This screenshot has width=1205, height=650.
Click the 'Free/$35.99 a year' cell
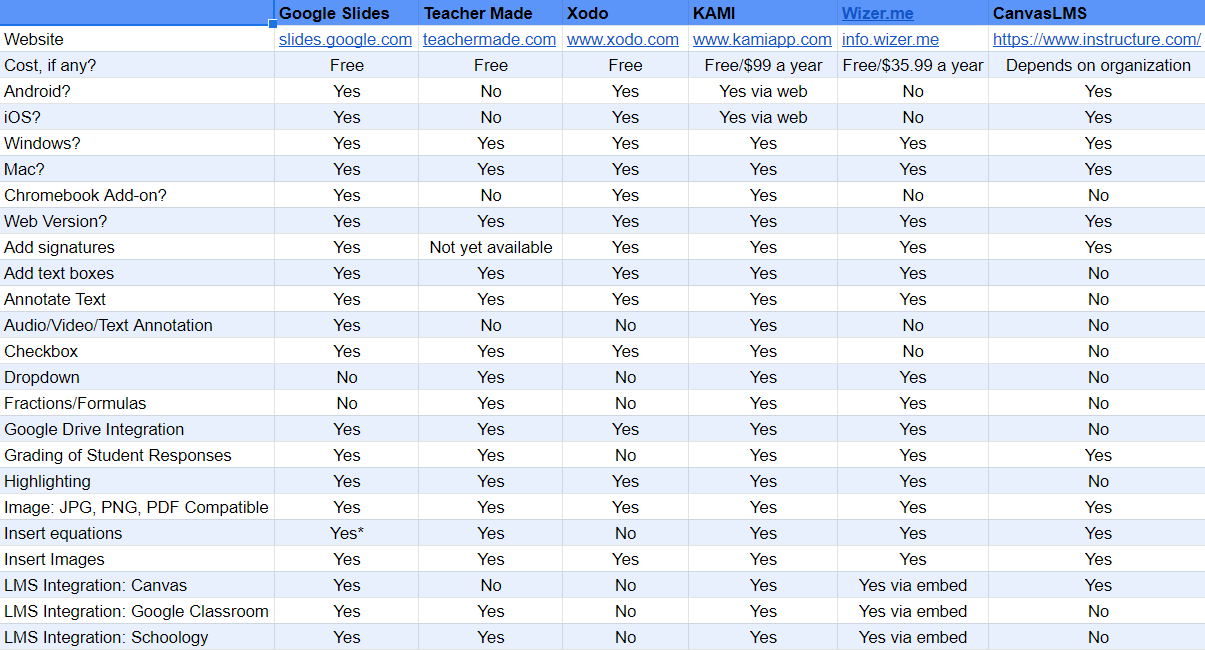(x=913, y=65)
